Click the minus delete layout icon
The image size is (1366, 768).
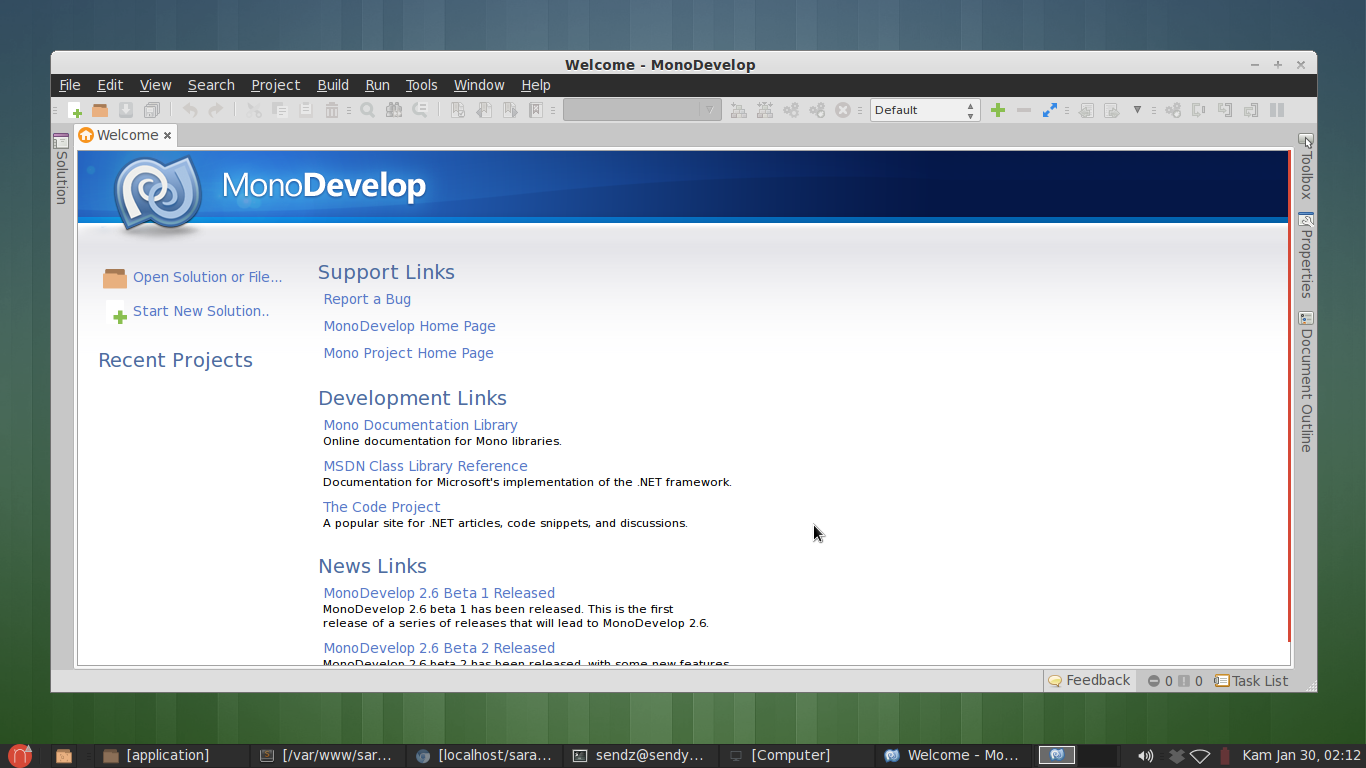click(1023, 110)
